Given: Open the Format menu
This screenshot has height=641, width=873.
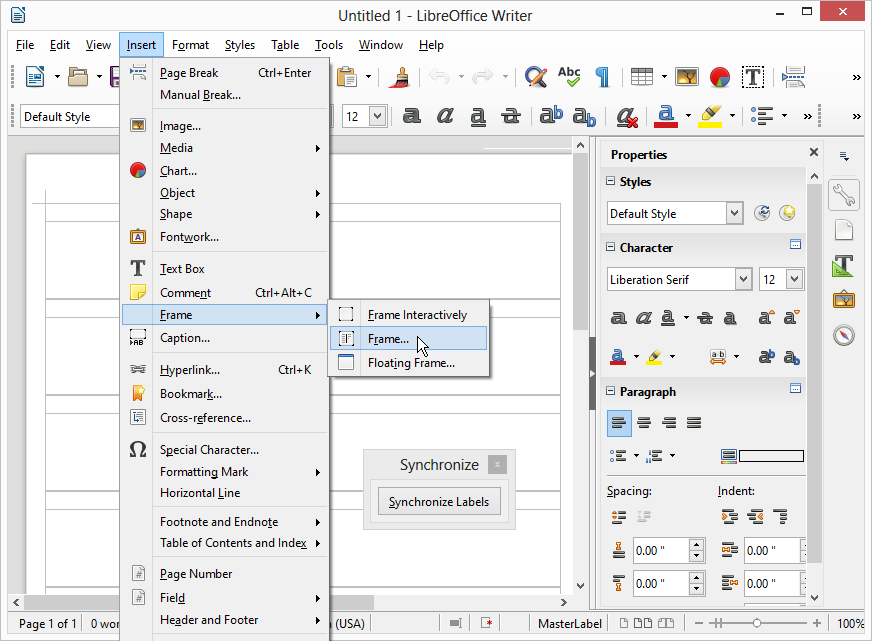Looking at the screenshot, I should pos(190,45).
